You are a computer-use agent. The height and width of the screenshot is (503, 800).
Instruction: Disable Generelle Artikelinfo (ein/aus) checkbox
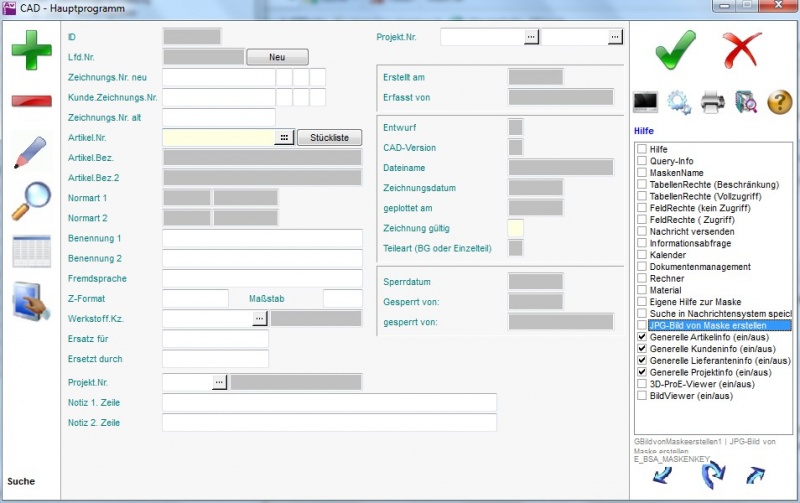coord(642,338)
